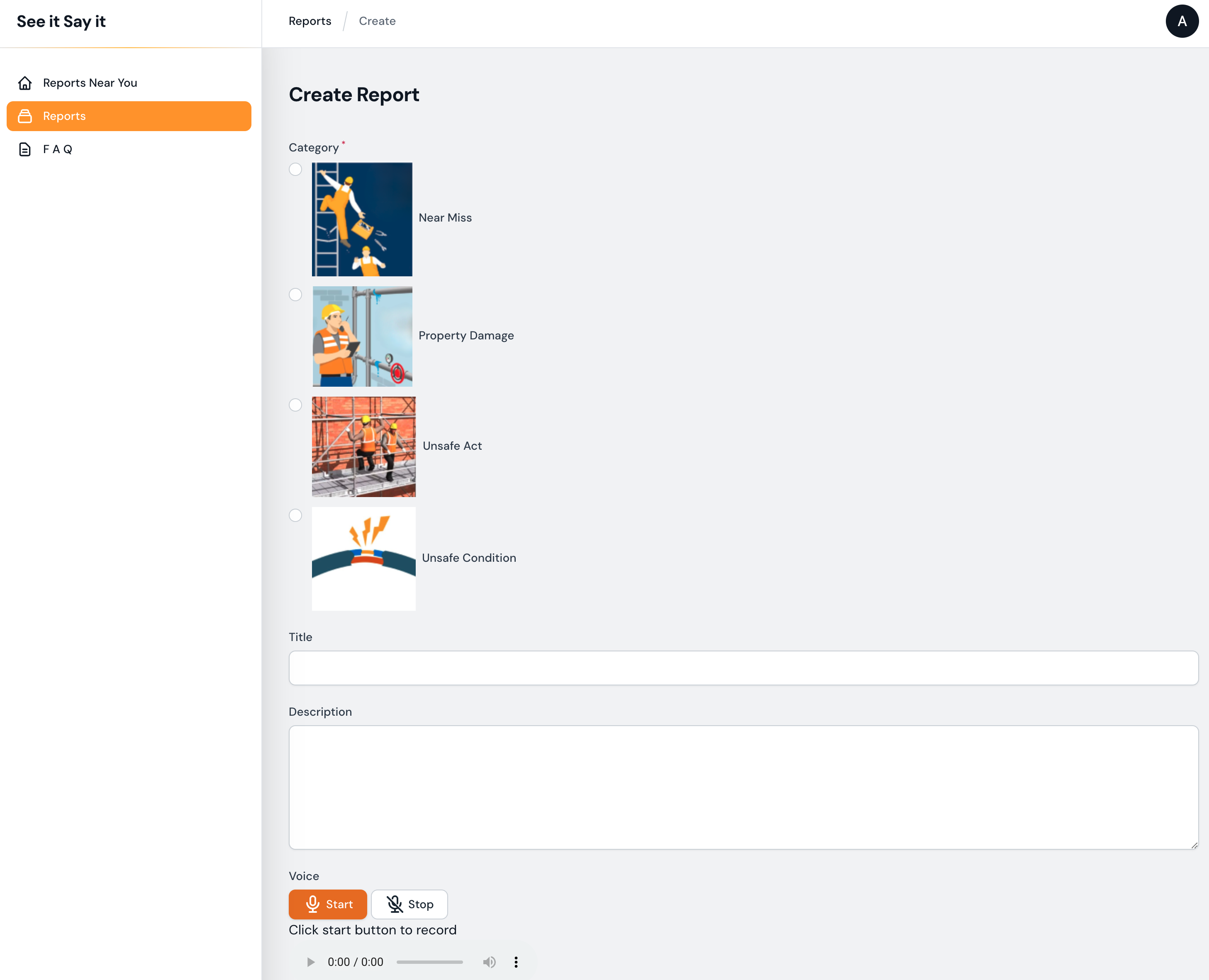Open the user avatar menu
The height and width of the screenshot is (980, 1209).
point(1181,22)
